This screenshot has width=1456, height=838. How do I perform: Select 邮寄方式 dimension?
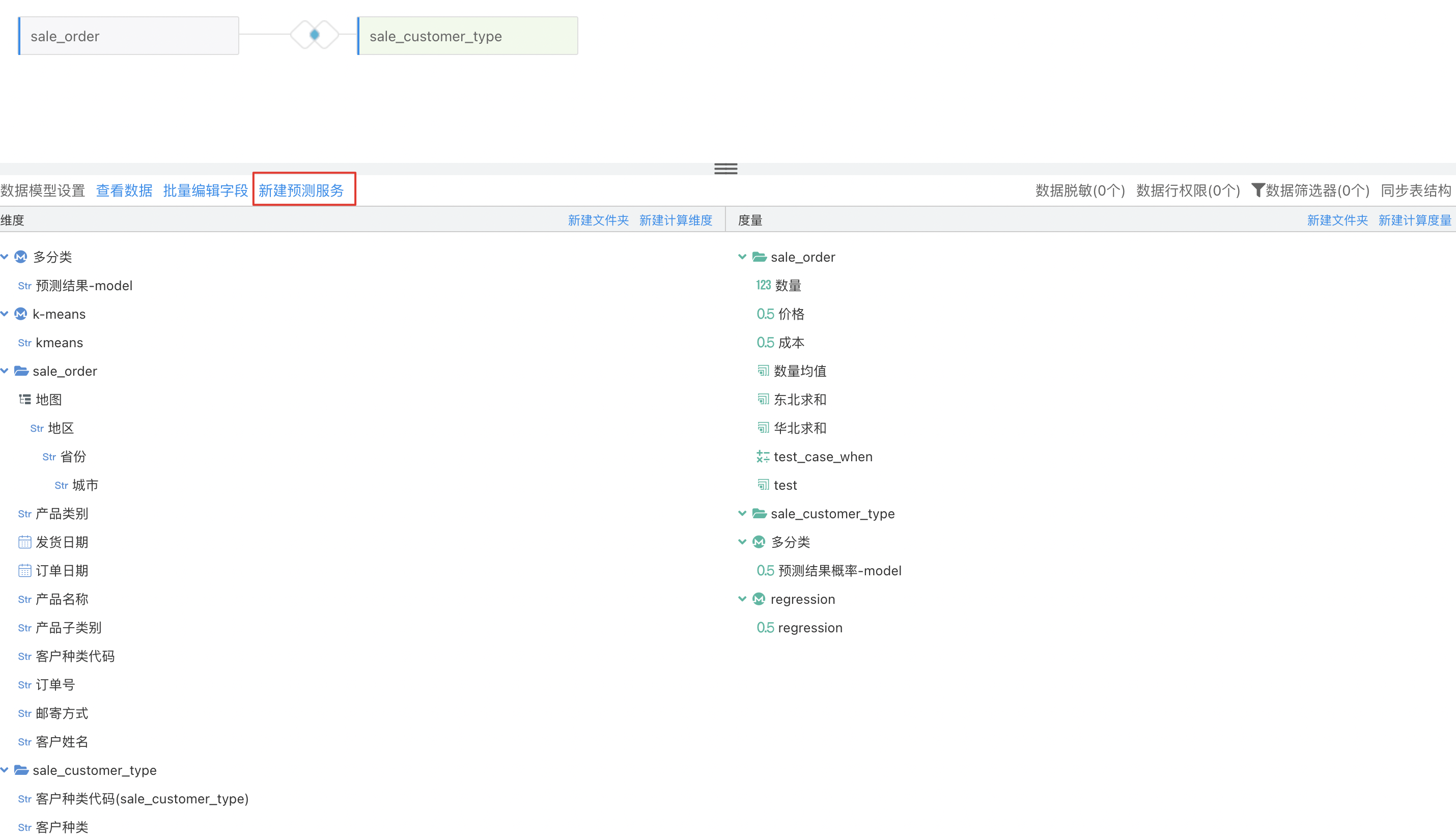(62, 713)
